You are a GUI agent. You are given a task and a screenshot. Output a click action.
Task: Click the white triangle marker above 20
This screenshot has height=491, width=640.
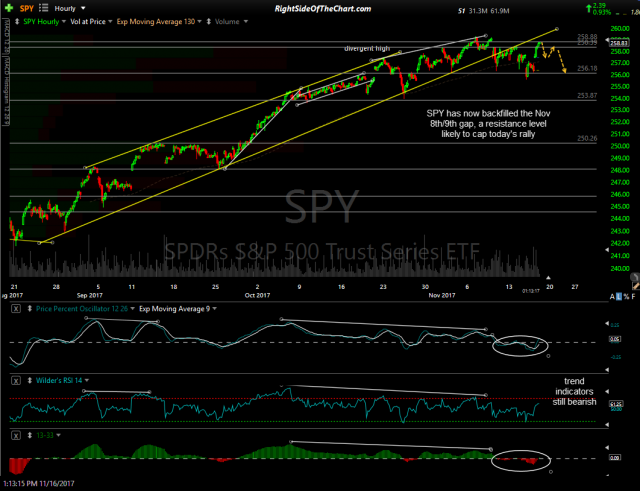549,278
